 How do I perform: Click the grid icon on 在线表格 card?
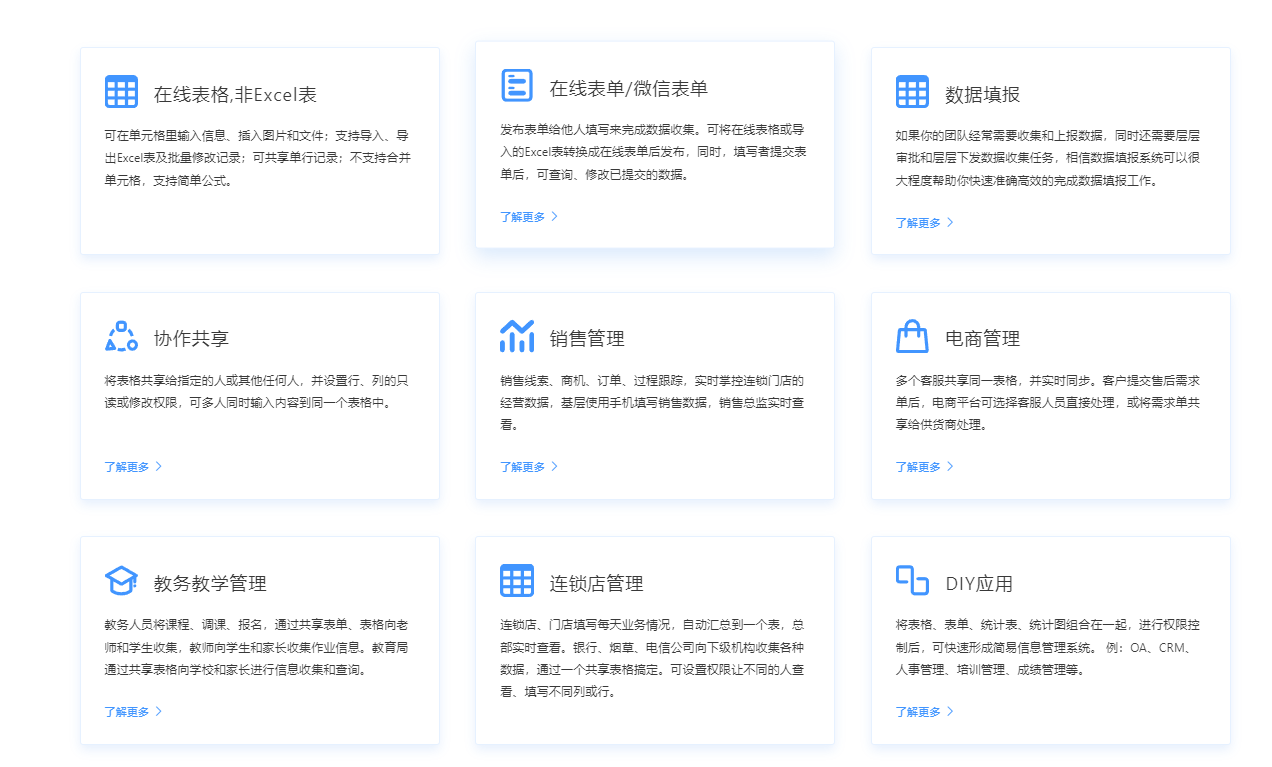[x=120, y=90]
